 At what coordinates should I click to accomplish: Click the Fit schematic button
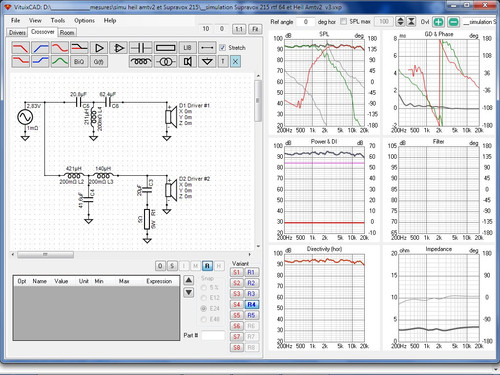[x=255, y=29]
